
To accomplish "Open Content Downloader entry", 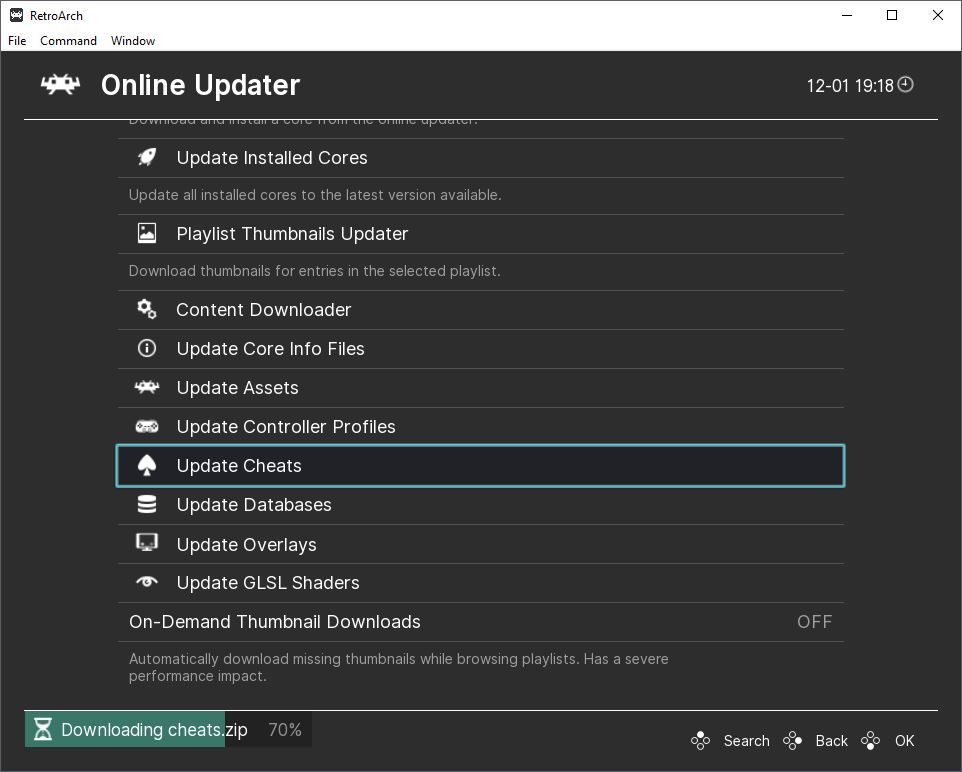I will click(x=480, y=310).
